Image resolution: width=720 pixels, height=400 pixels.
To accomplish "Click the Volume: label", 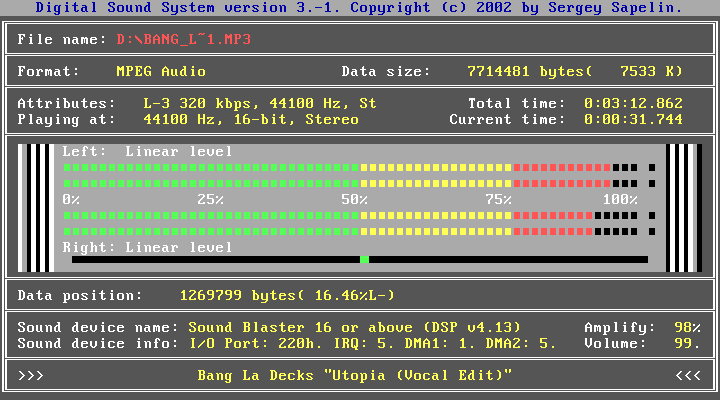I will tap(615, 344).
